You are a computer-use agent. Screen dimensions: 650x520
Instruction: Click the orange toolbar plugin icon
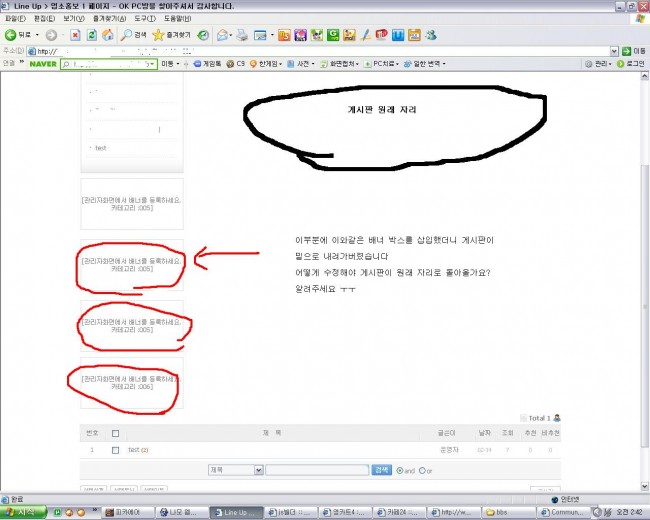284,35
